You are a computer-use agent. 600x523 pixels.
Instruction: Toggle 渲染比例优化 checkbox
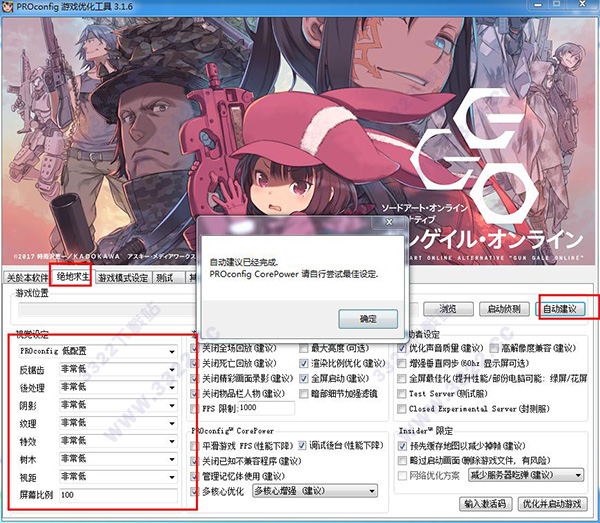(x=304, y=363)
